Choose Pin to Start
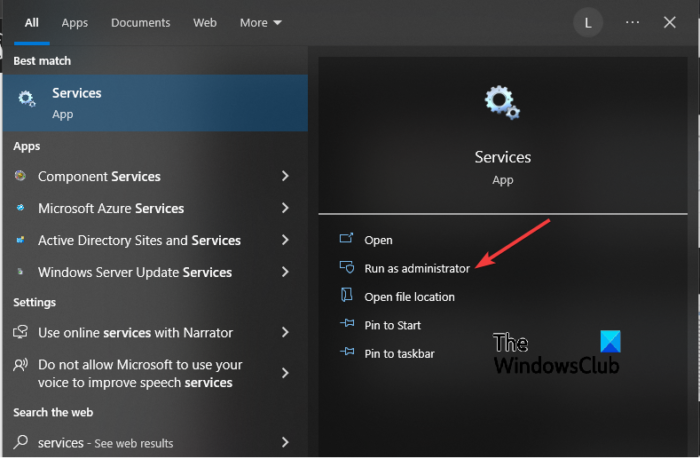 392,326
